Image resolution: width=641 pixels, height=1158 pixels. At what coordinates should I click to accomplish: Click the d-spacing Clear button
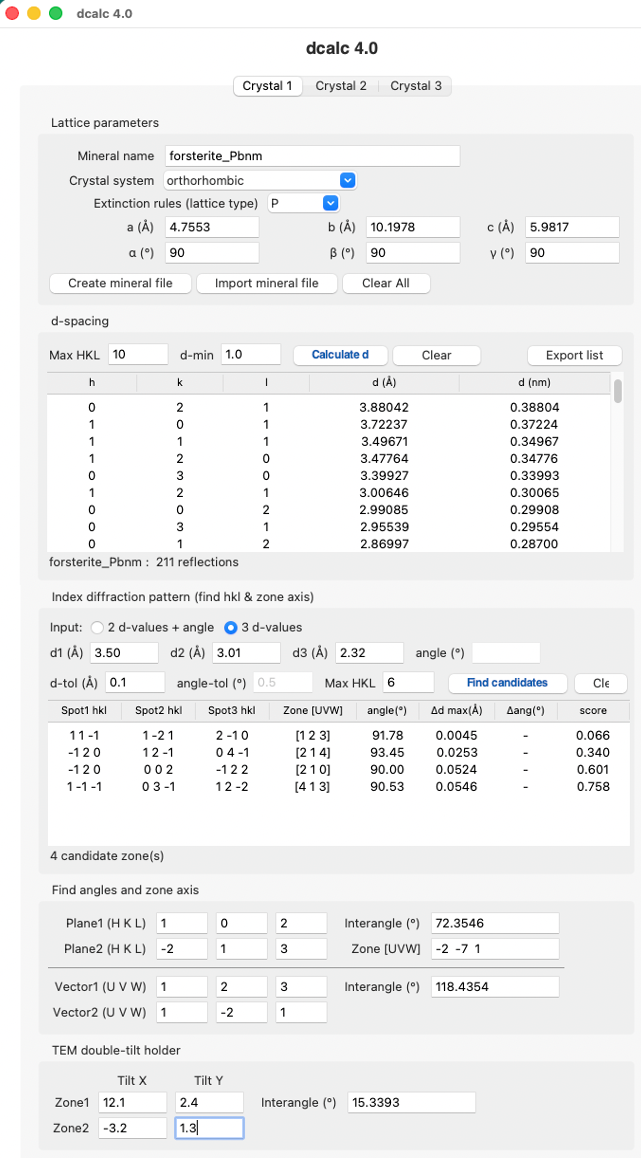[x=436, y=355]
